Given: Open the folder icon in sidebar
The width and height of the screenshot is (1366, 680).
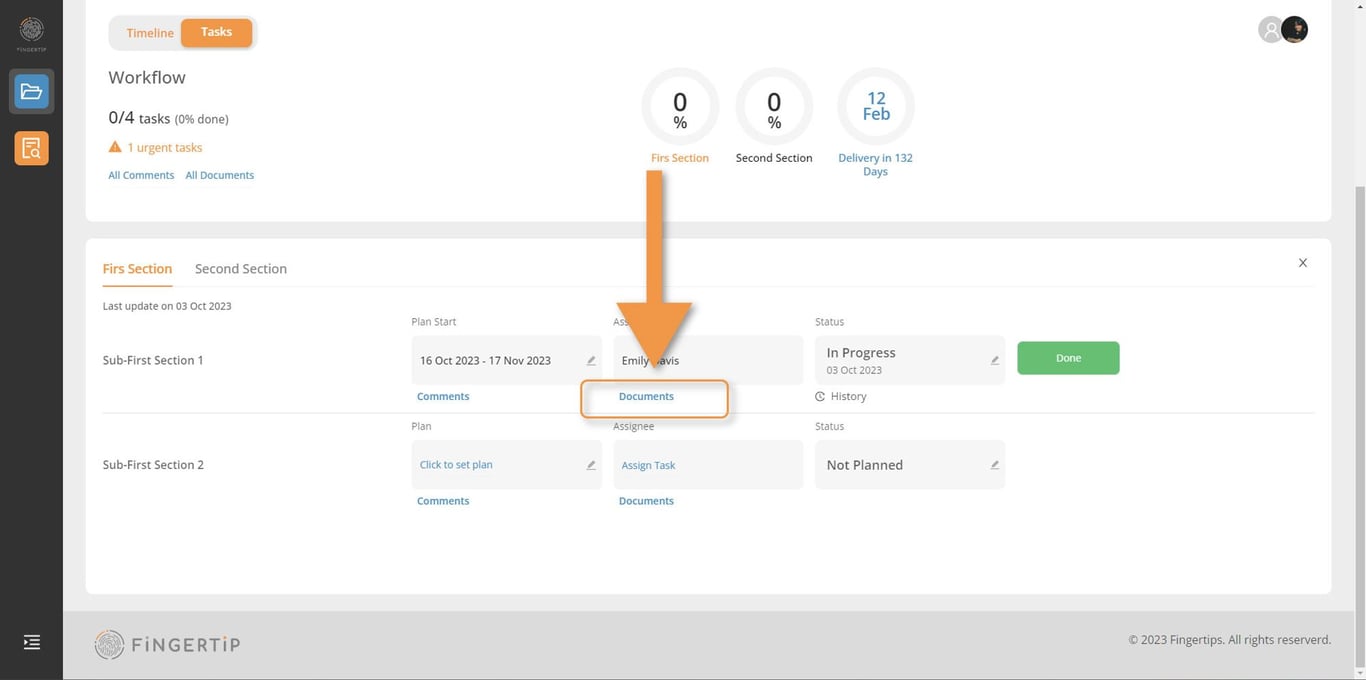Looking at the screenshot, I should click(x=31, y=92).
